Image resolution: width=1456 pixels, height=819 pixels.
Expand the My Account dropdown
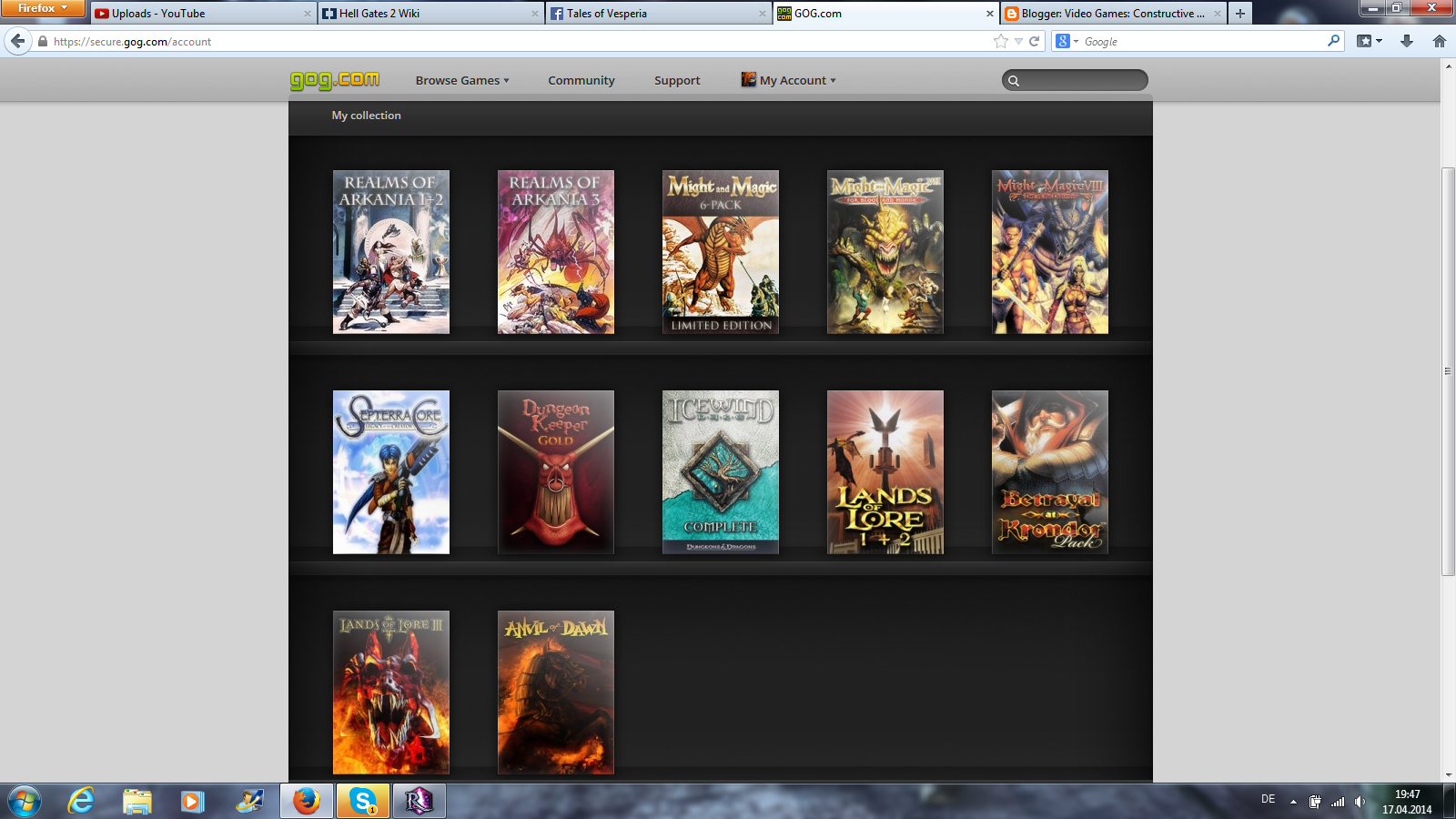pos(788,80)
